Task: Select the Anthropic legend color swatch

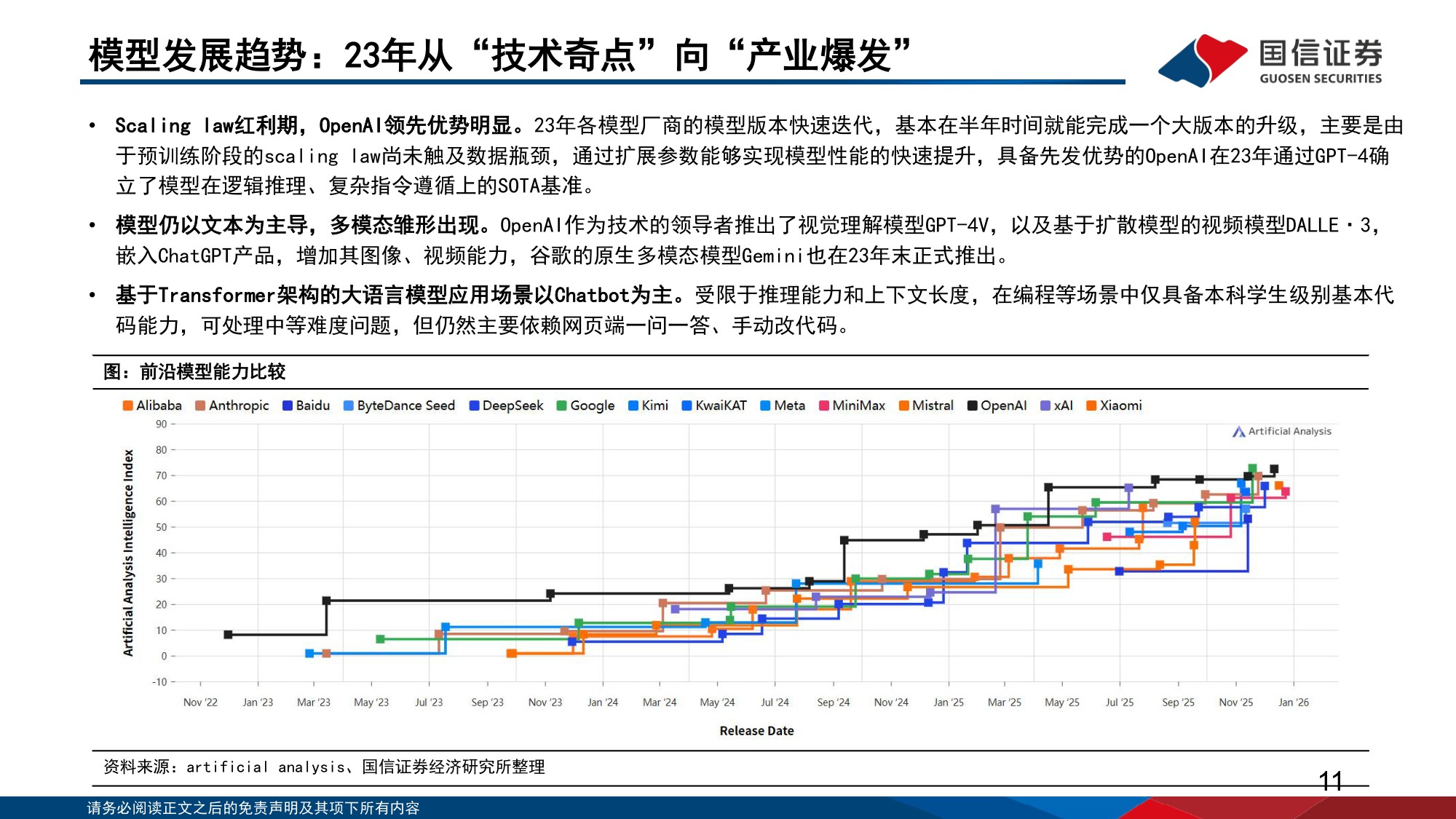Action: pos(200,405)
